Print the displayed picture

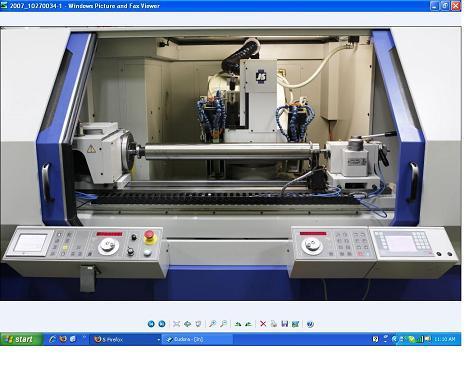(274, 324)
